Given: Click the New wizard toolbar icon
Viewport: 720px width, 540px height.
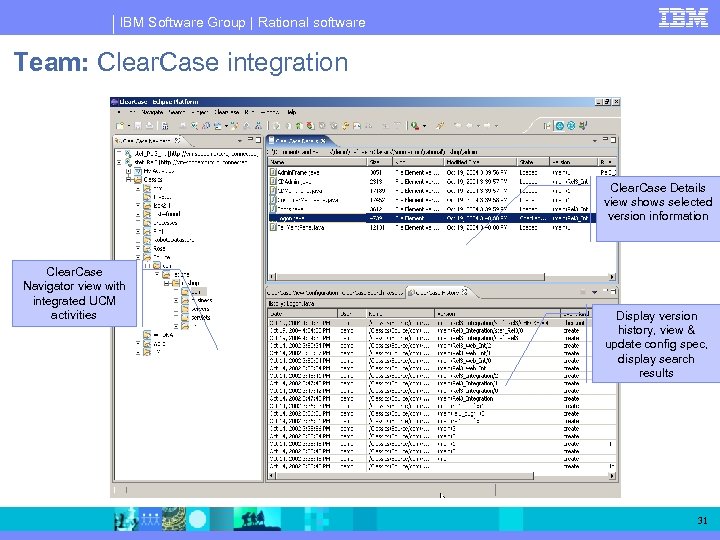Looking at the screenshot, I should tap(120, 125).
